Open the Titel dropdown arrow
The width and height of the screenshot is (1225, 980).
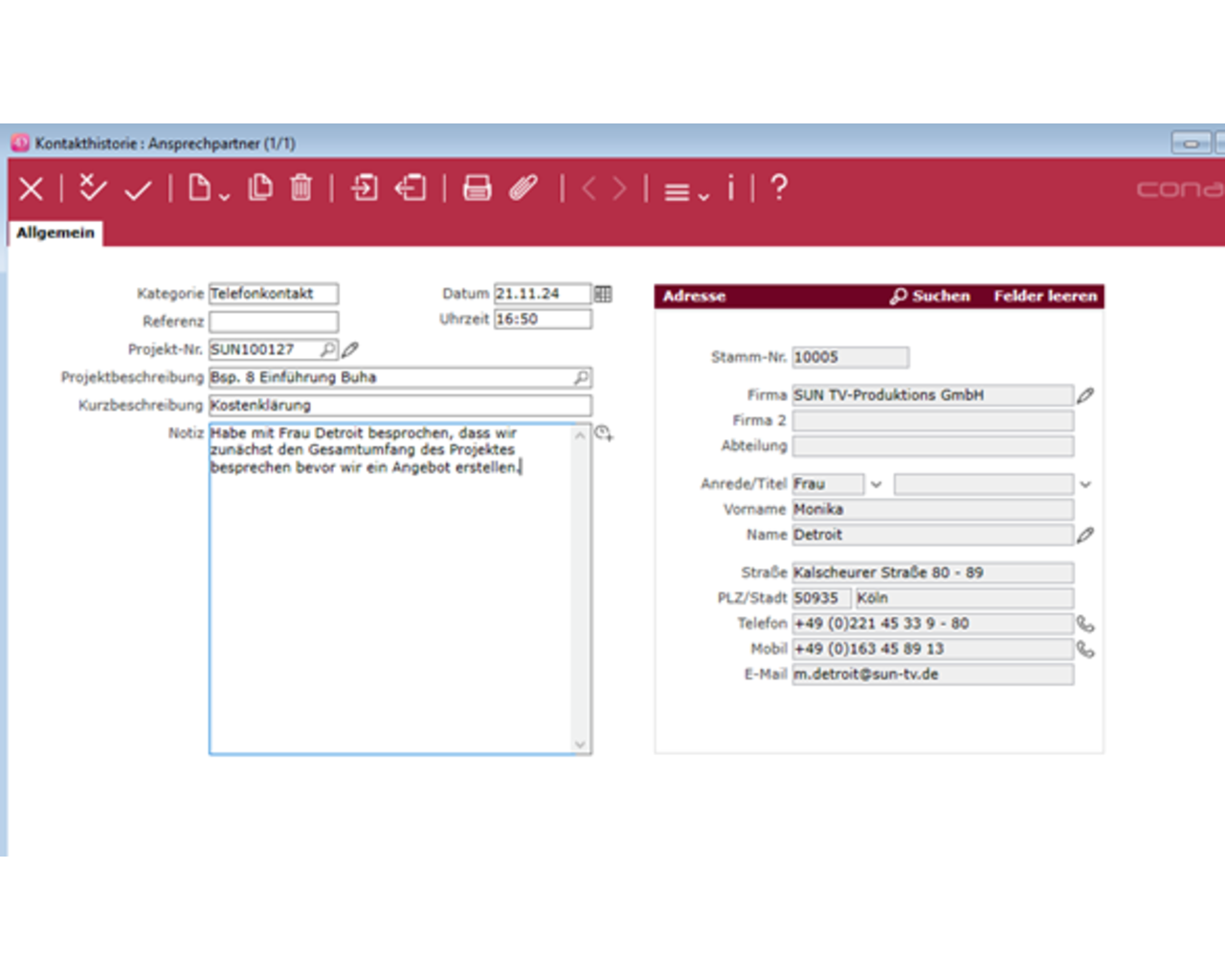tap(1085, 484)
